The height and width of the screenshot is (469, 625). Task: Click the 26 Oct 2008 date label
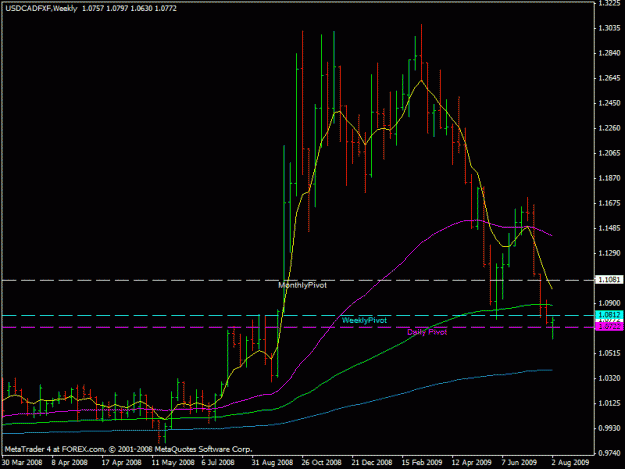pyautogui.click(x=321, y=463)
